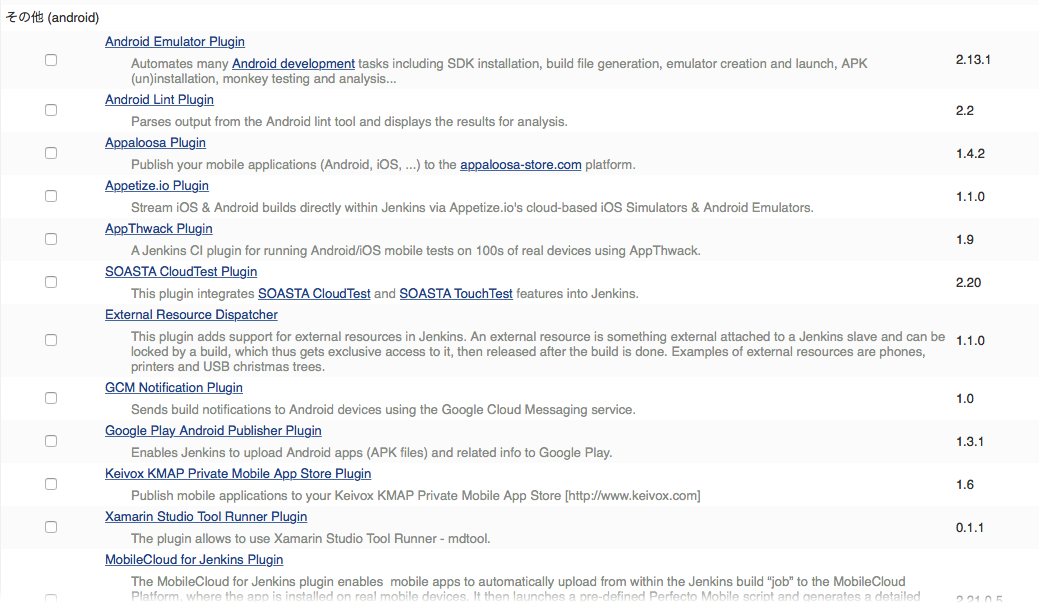Tick the Android Lint Plugin checkbox
This screenshot has height=603, width=1039.
coord(51,110)
